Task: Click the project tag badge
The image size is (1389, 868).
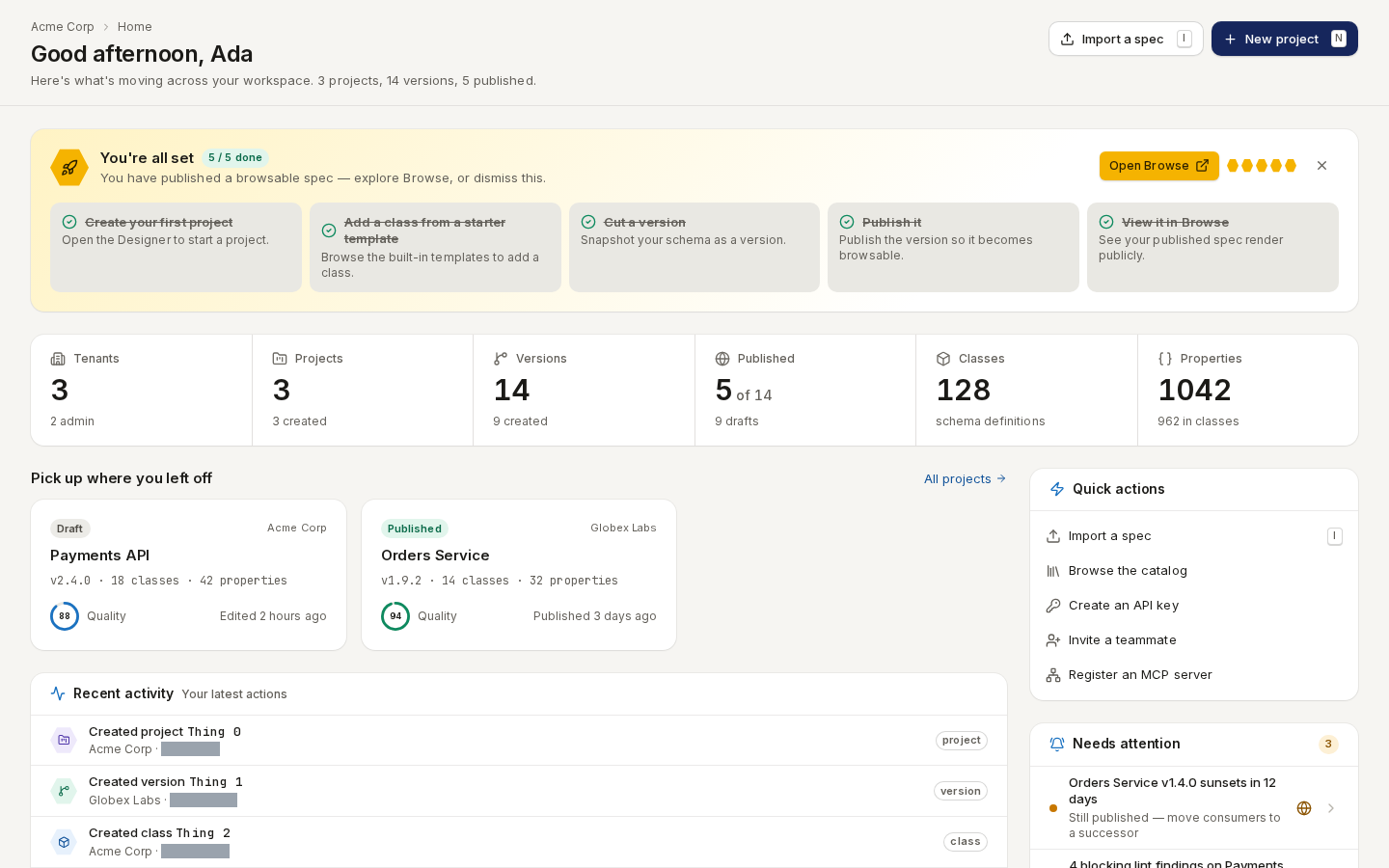Action: [x=962, y=741]
